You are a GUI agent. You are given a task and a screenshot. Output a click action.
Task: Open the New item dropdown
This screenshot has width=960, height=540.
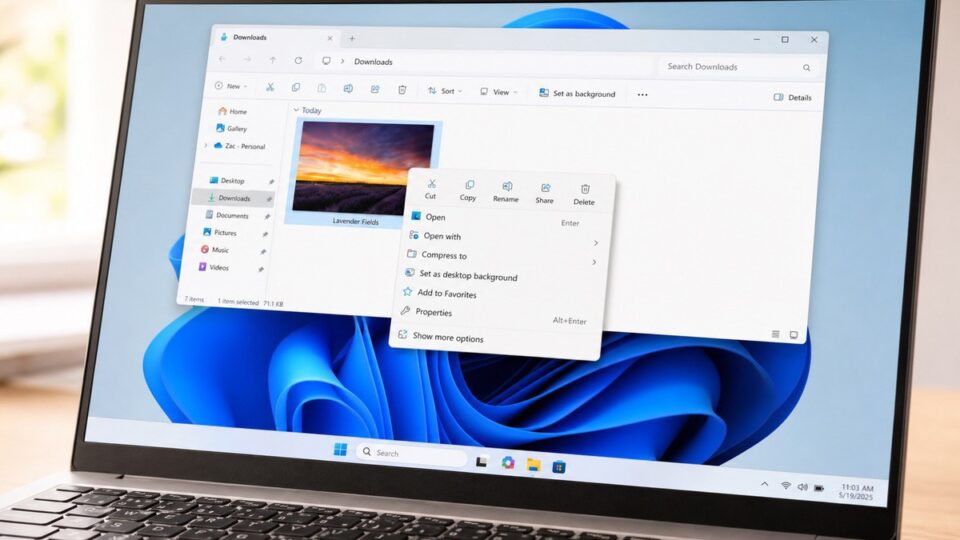coord(231,86)
